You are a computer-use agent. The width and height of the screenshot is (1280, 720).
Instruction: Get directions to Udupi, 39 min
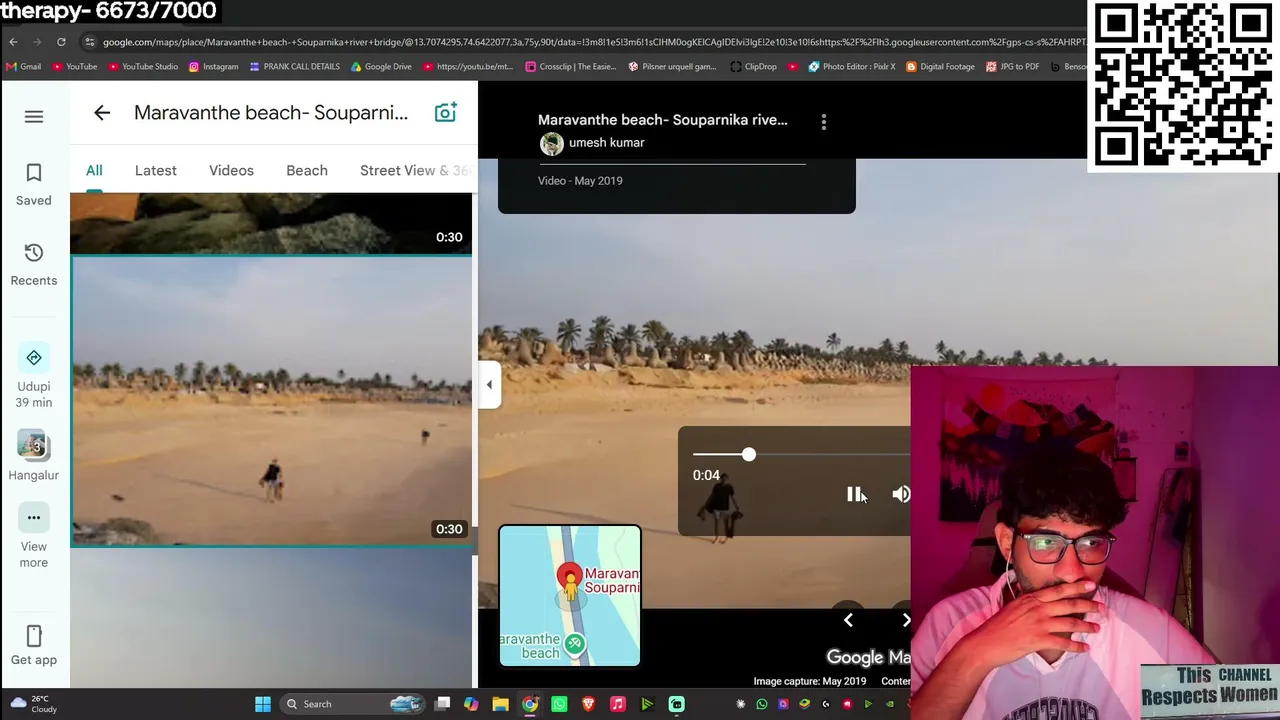pyautogui.click(x=34, y=378)
